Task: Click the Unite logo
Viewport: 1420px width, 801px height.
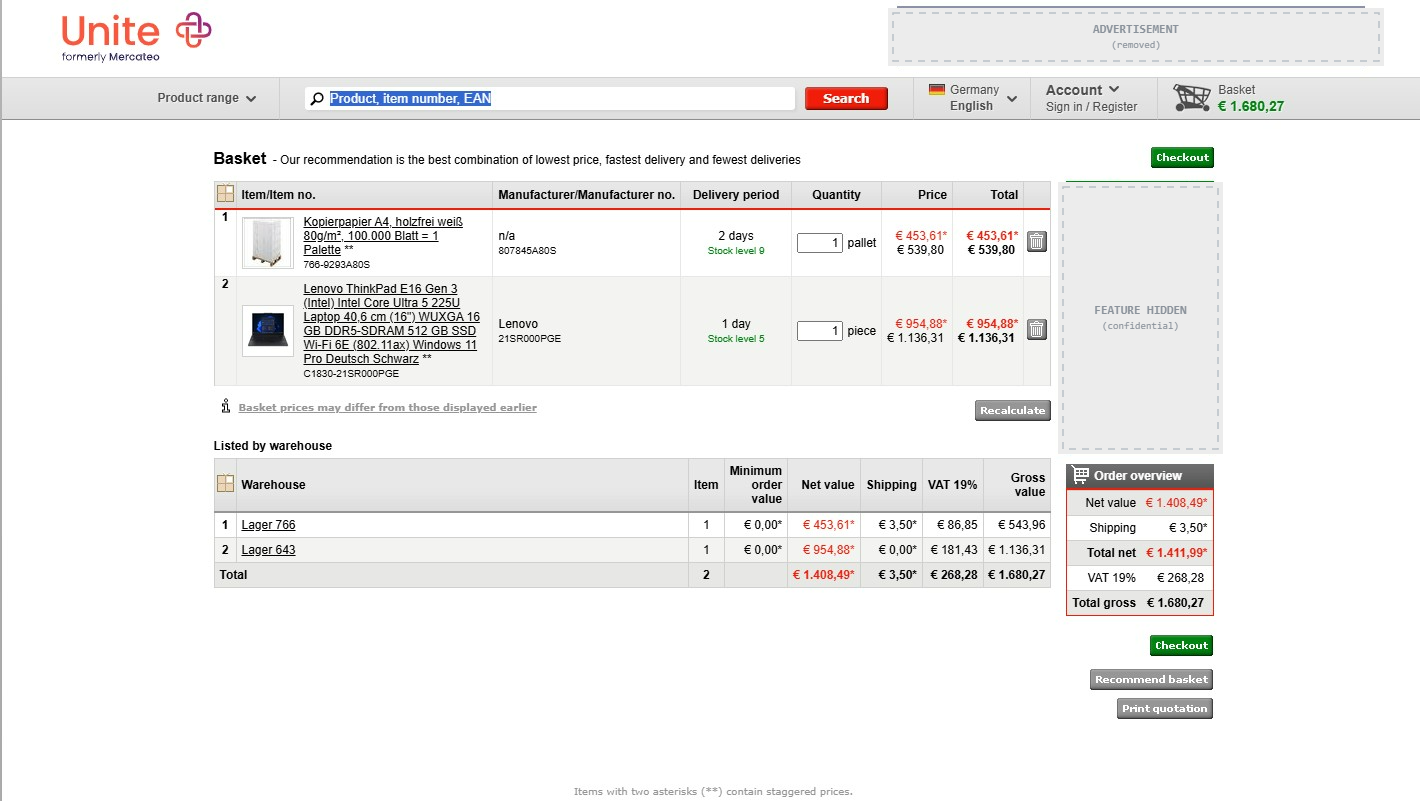Action: 136,36
